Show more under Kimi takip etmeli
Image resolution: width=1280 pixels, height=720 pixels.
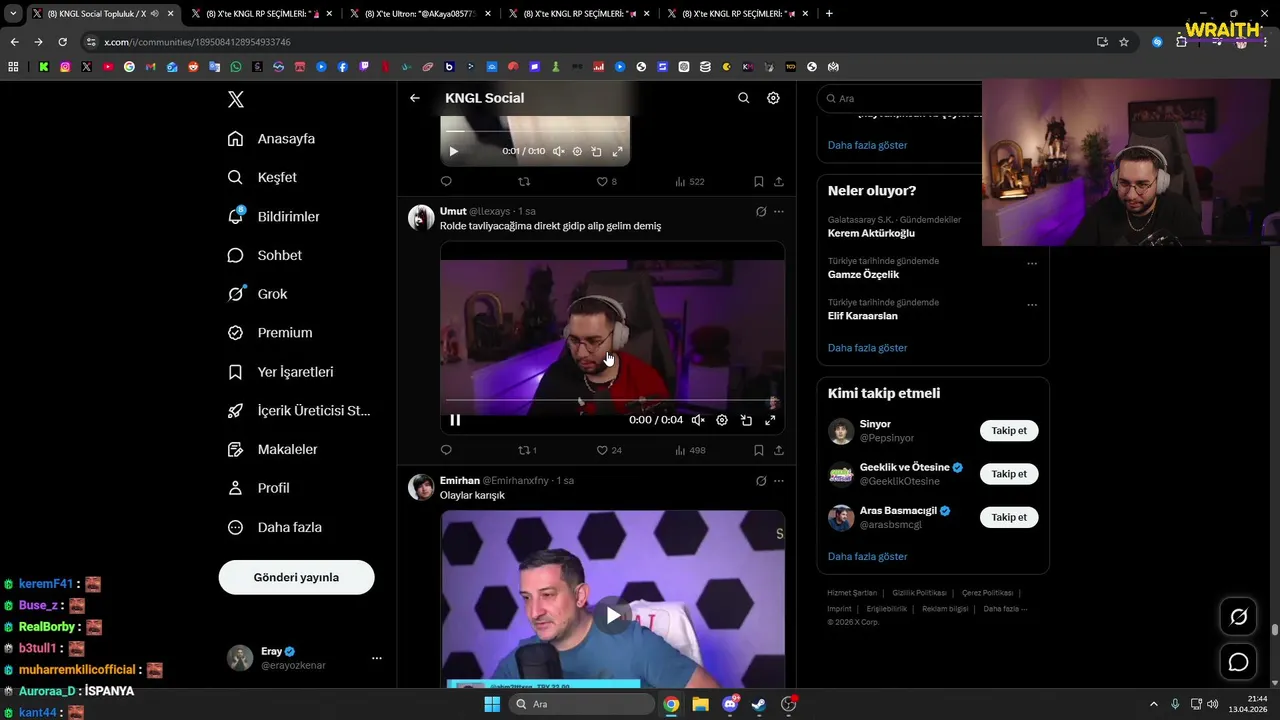(x=867, y=556)
